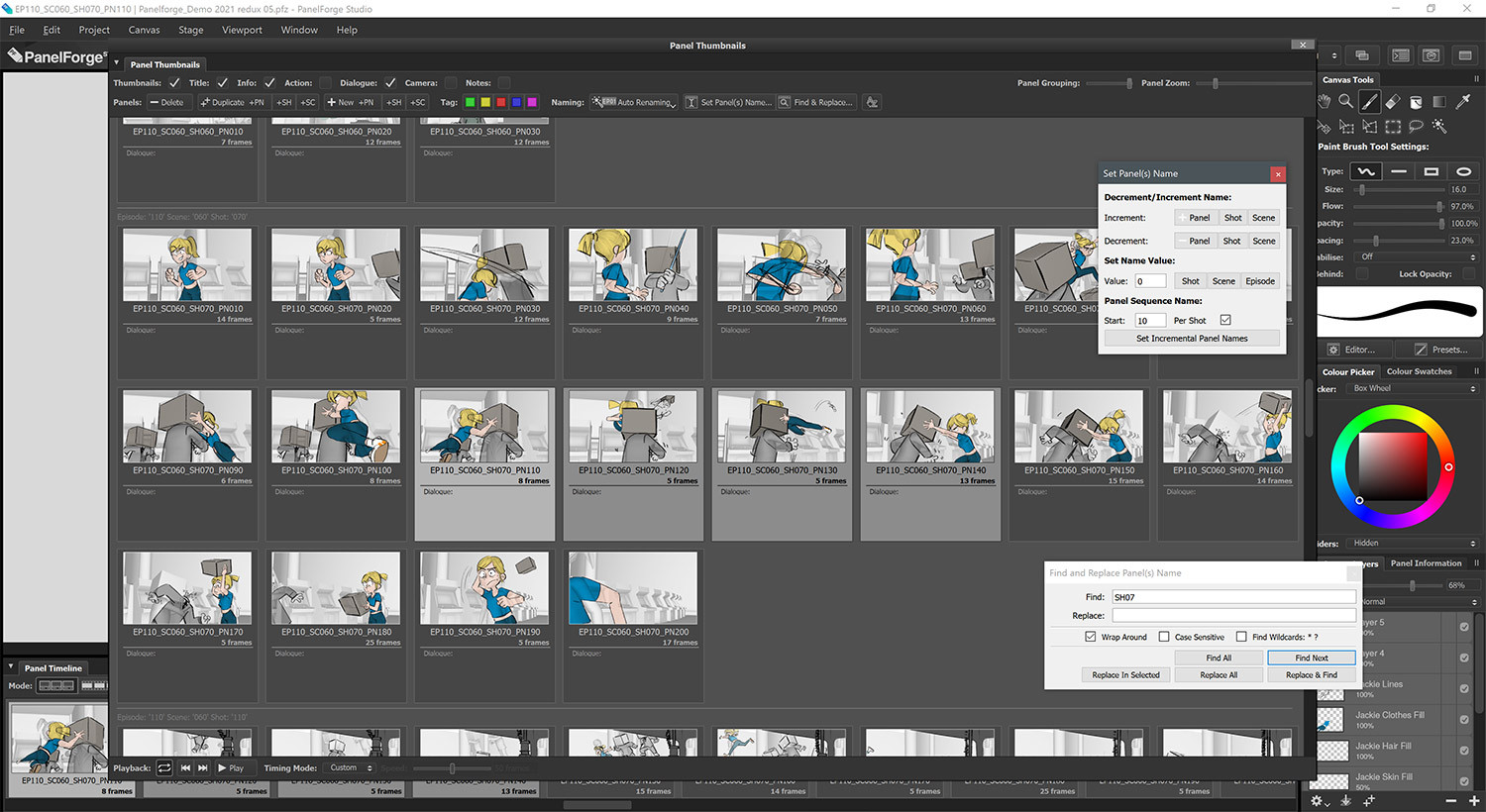Open the Timing Mode Custom dropdown
Viewport: 1486px width, 812px height.
coord(351,767)
